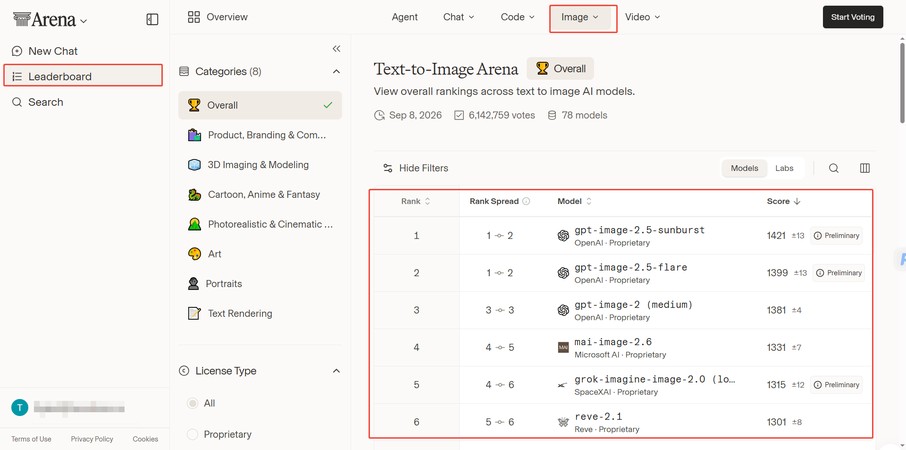Click the Rank Spread info icon
Viewport: 906px width, 450px height.
coord(526,202)
